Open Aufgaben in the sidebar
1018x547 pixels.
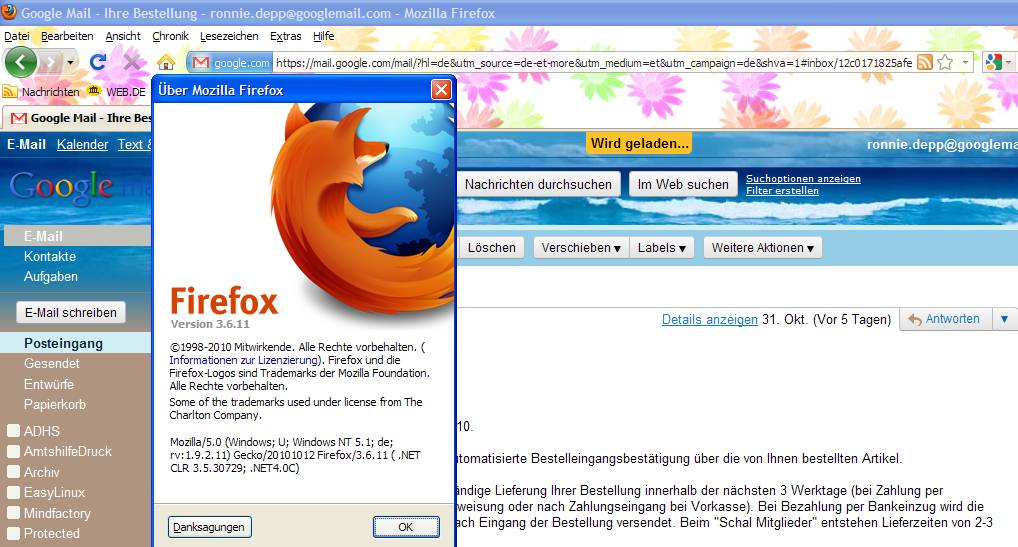pos(51,276)
